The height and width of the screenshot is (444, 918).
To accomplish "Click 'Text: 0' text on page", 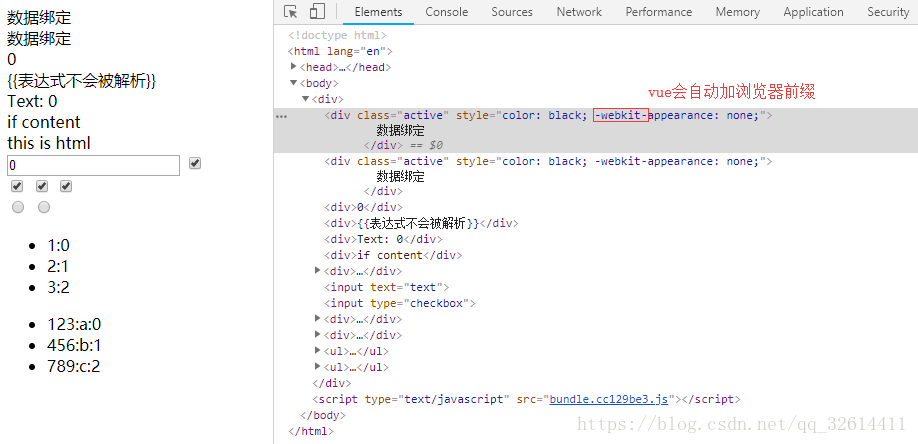I will click(32, 101).
